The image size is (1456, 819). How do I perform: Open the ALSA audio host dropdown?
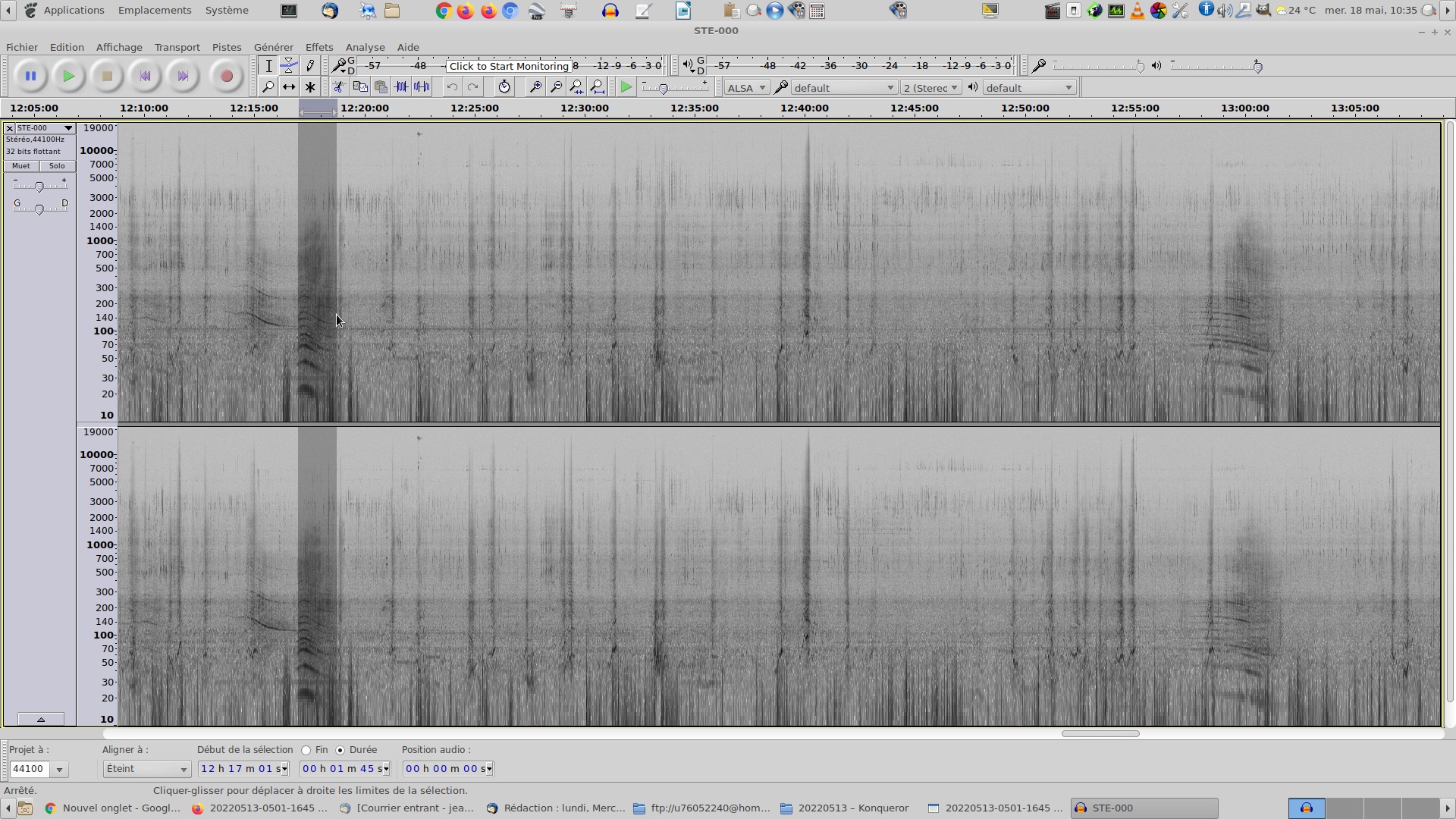746,88
